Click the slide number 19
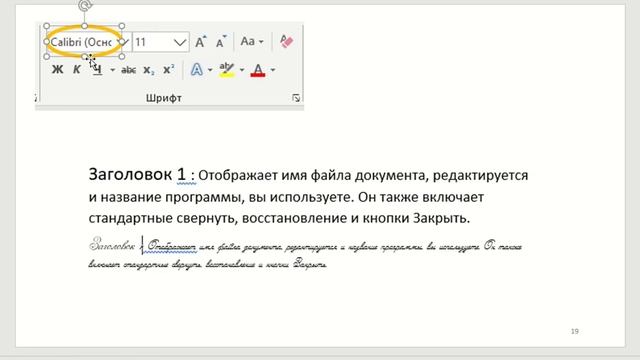This screenshot has width=640, height=360. coord(575,331)
